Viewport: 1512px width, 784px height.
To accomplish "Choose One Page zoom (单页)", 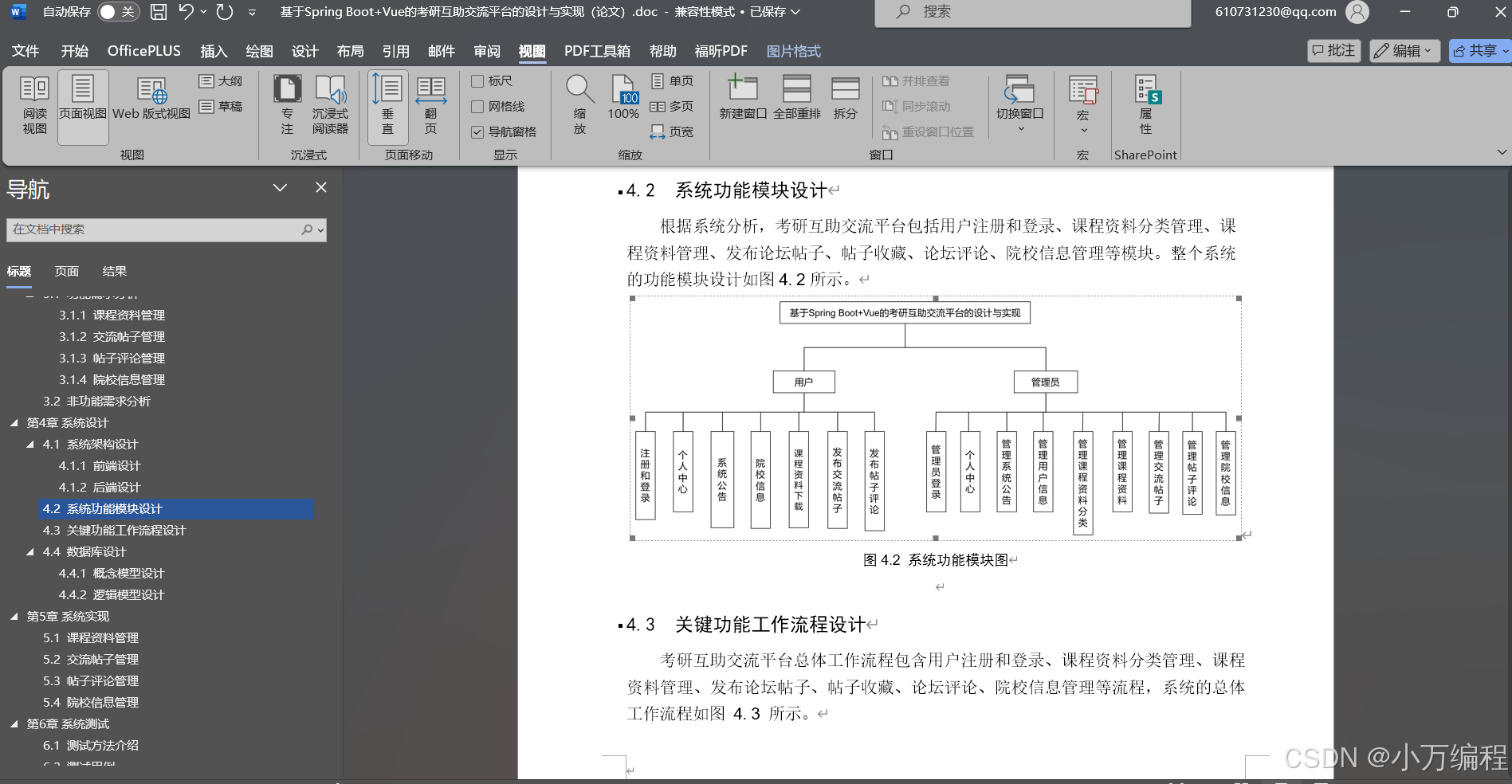I will coord(672,81).
